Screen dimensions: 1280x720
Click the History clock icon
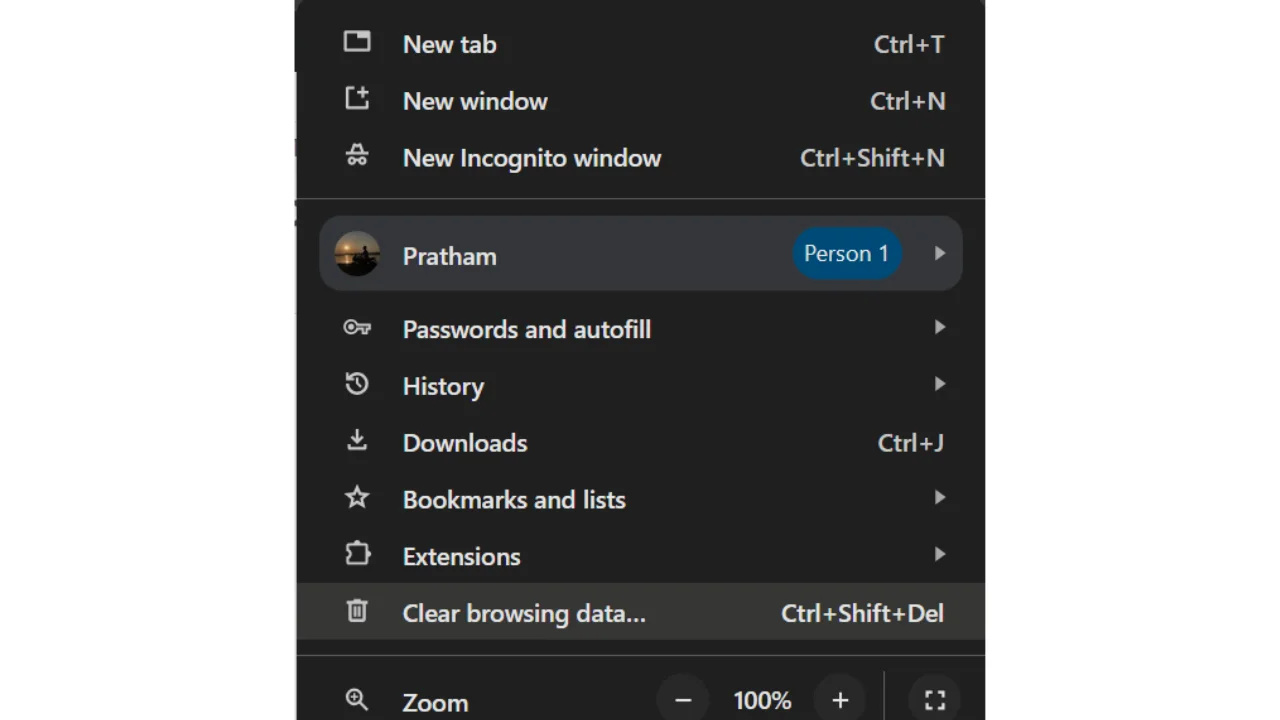357,385
